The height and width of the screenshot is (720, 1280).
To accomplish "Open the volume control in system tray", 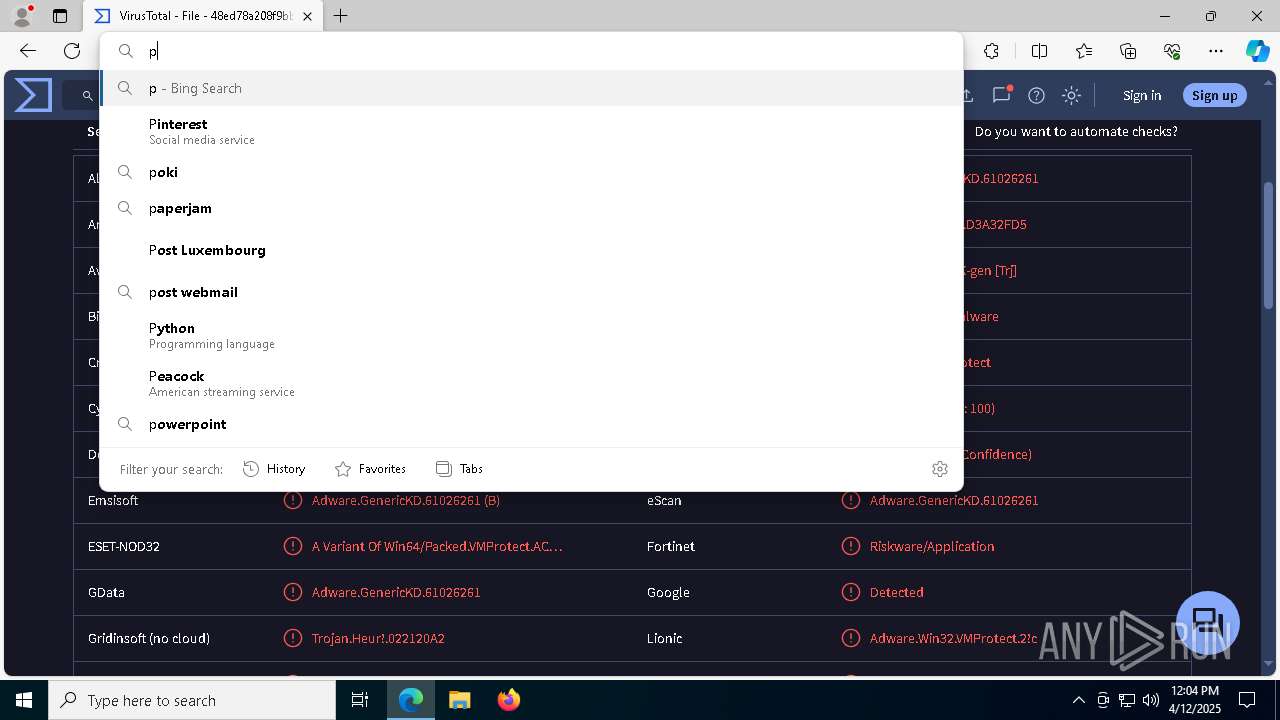I will (x=1150, y=700).
